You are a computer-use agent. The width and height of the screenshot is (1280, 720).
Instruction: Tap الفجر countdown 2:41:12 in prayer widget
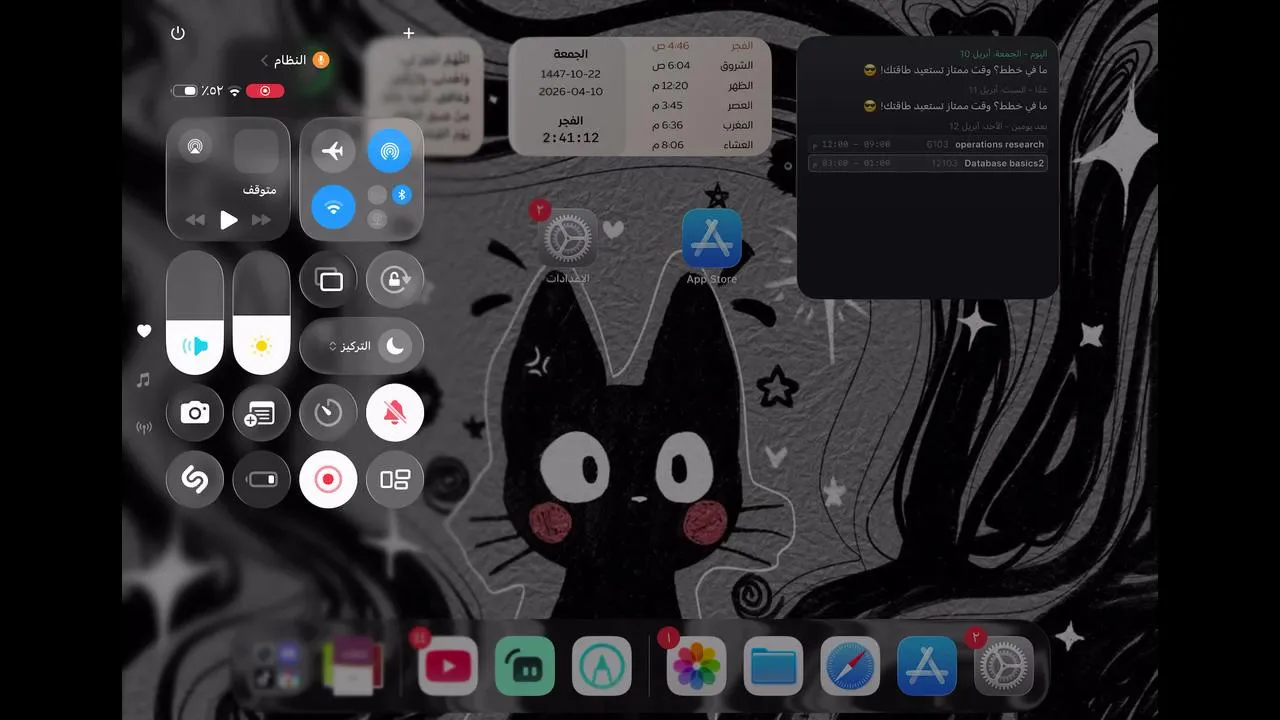570,138
